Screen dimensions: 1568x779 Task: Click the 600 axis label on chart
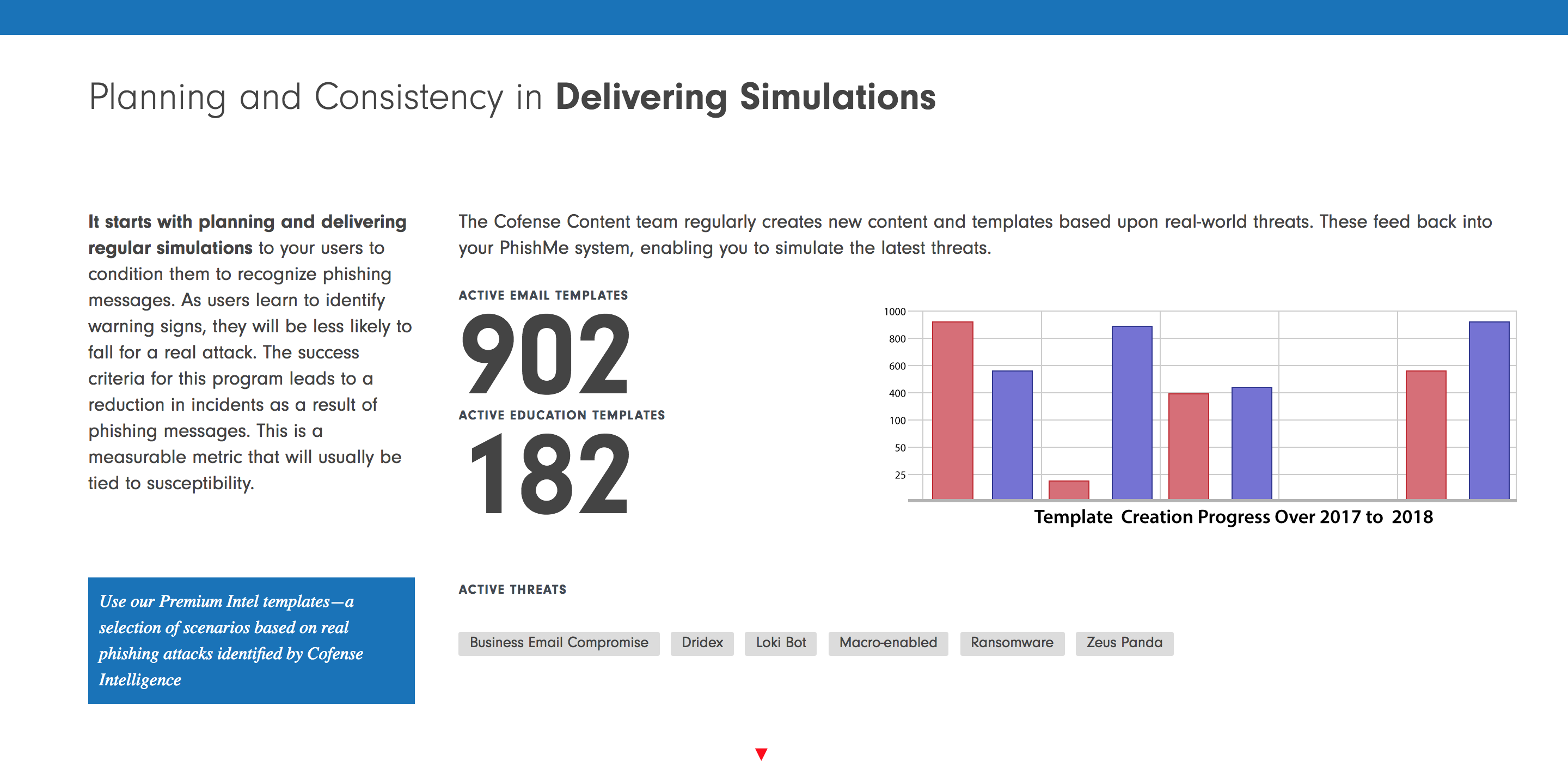[x=897, y=366]
